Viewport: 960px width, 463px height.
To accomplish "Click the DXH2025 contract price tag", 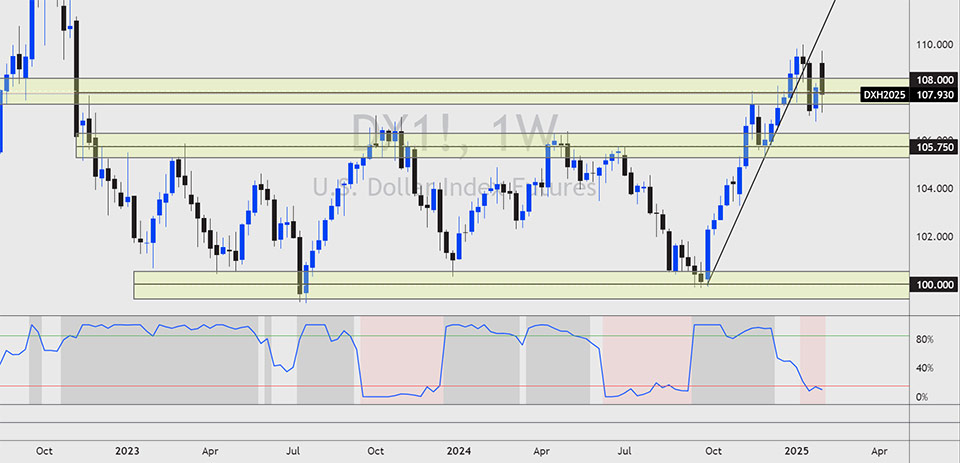I will pos(884,95).
